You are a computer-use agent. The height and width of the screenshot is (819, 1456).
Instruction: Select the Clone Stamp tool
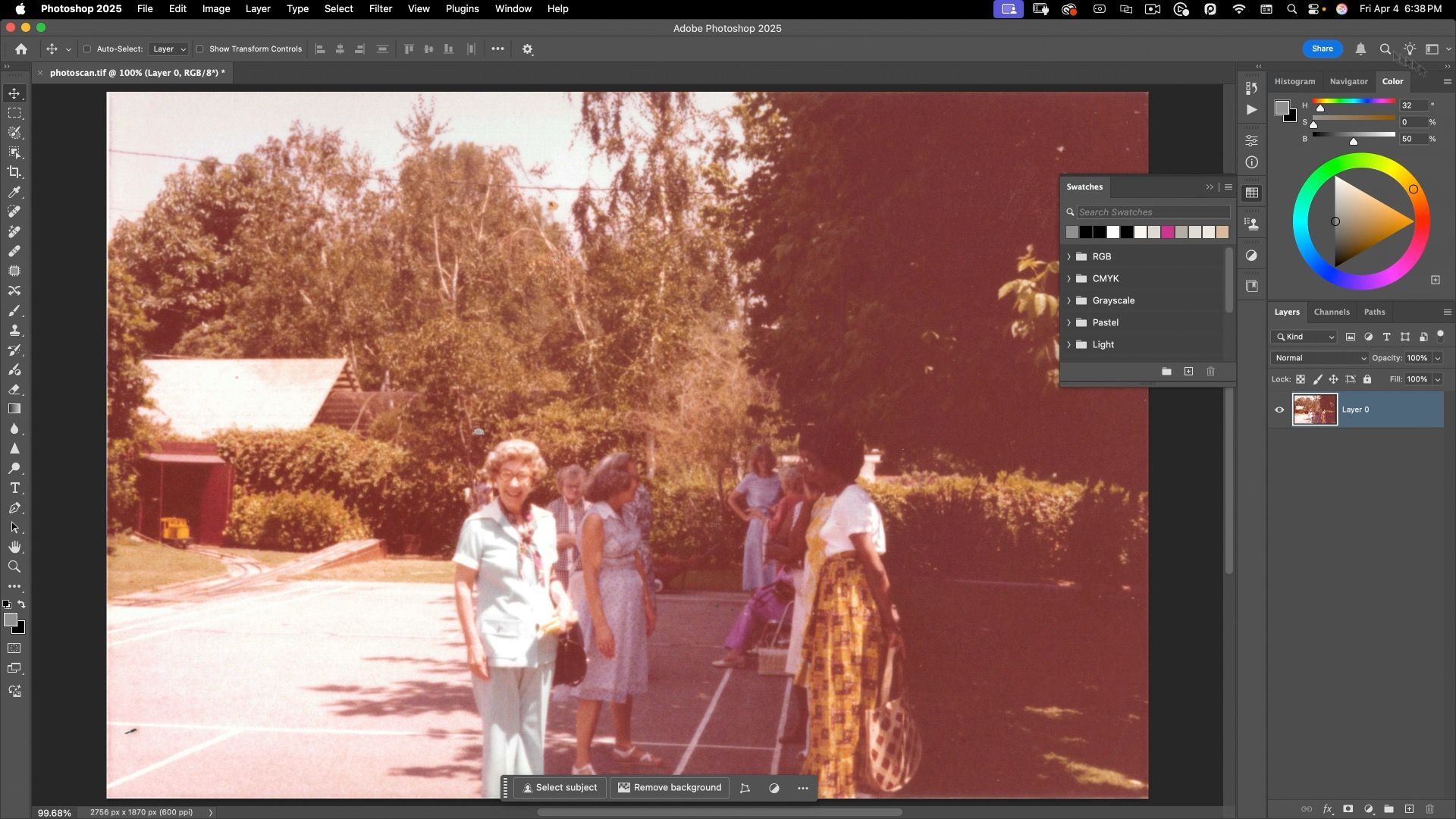pyautogui.click(x=14, y=331)
